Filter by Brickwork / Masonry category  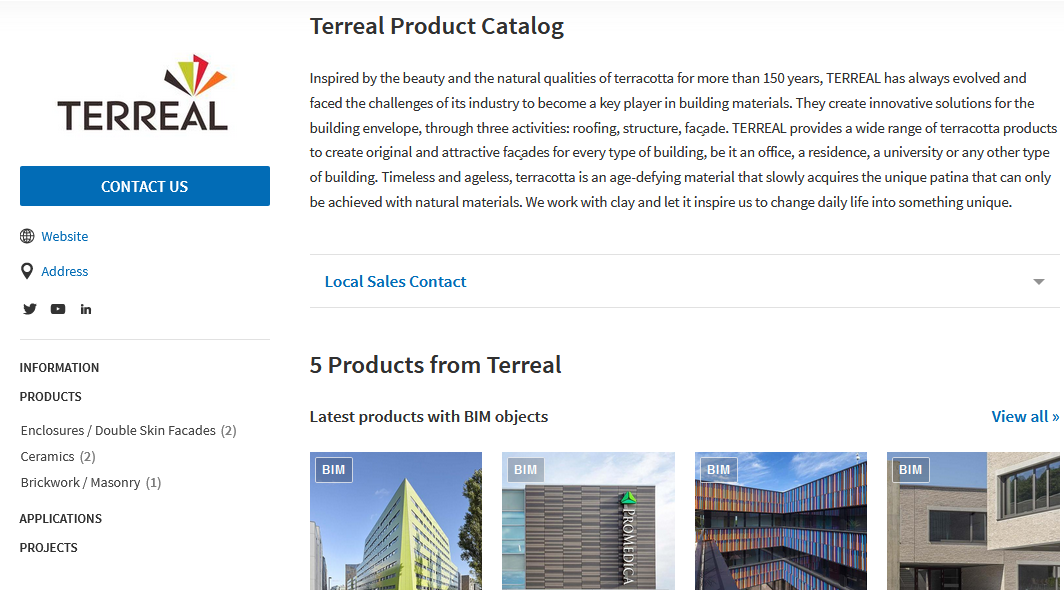pos(90,483)
